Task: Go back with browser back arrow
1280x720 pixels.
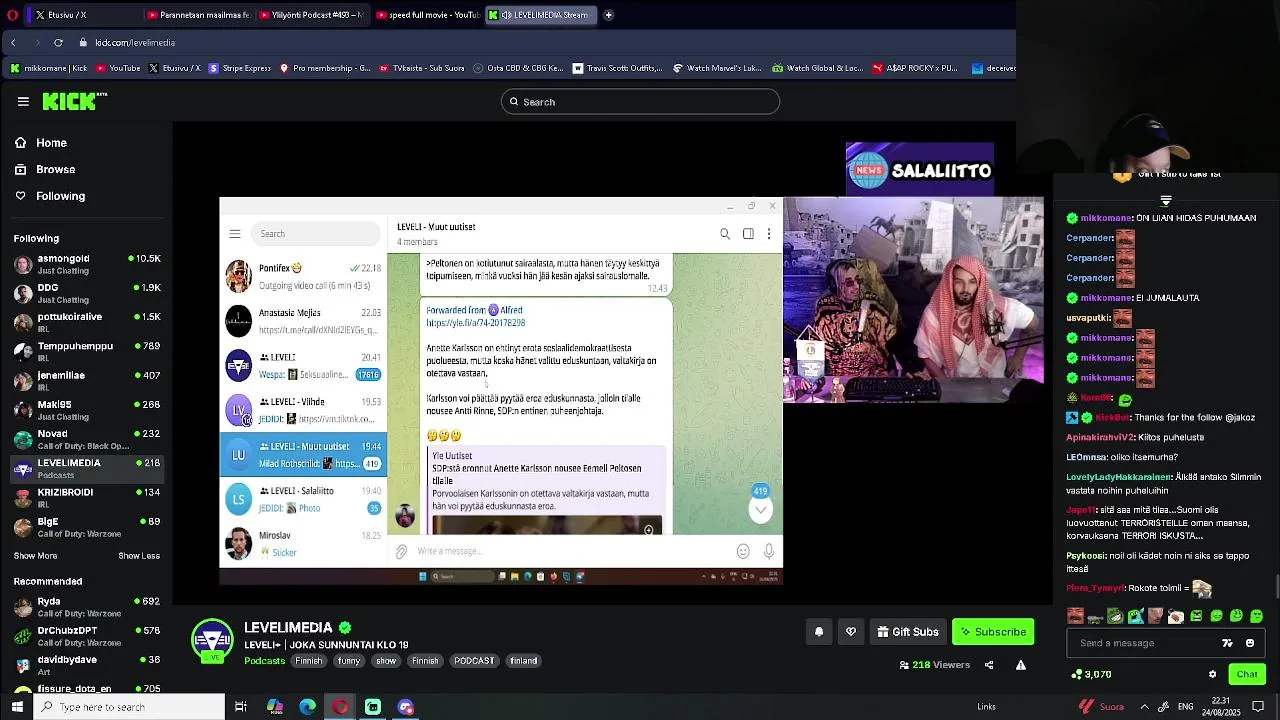Action: [x=13, y=43]
